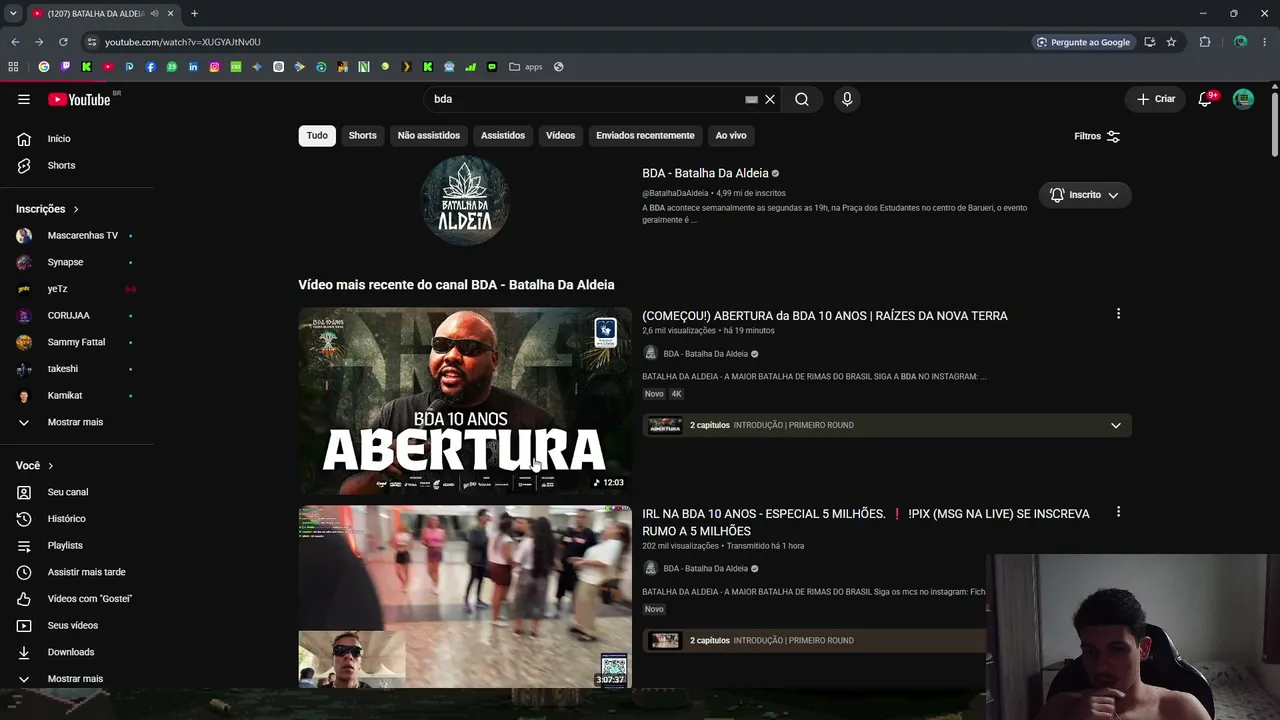Mute the tab audio speaker icon

[x=154, y=14]
